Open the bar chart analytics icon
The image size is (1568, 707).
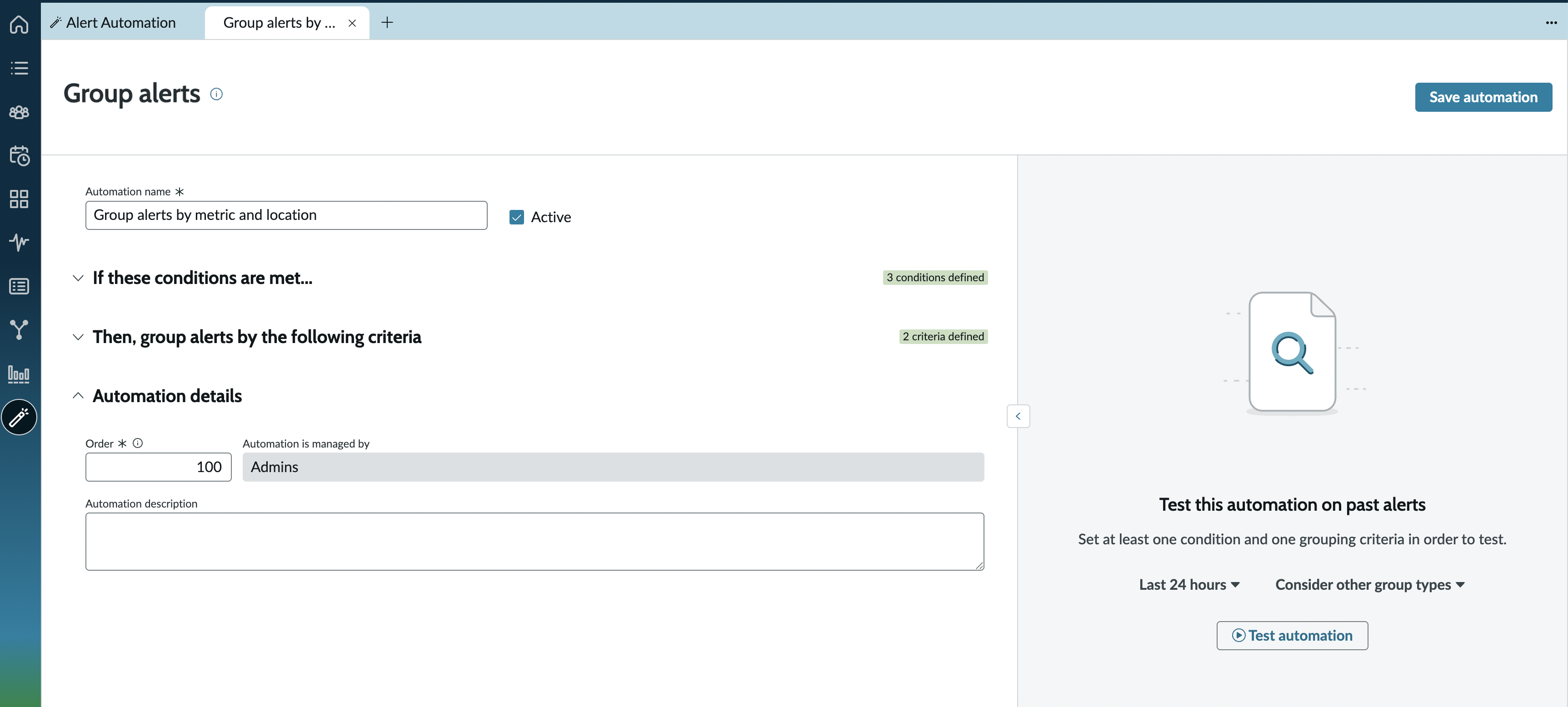20,373
